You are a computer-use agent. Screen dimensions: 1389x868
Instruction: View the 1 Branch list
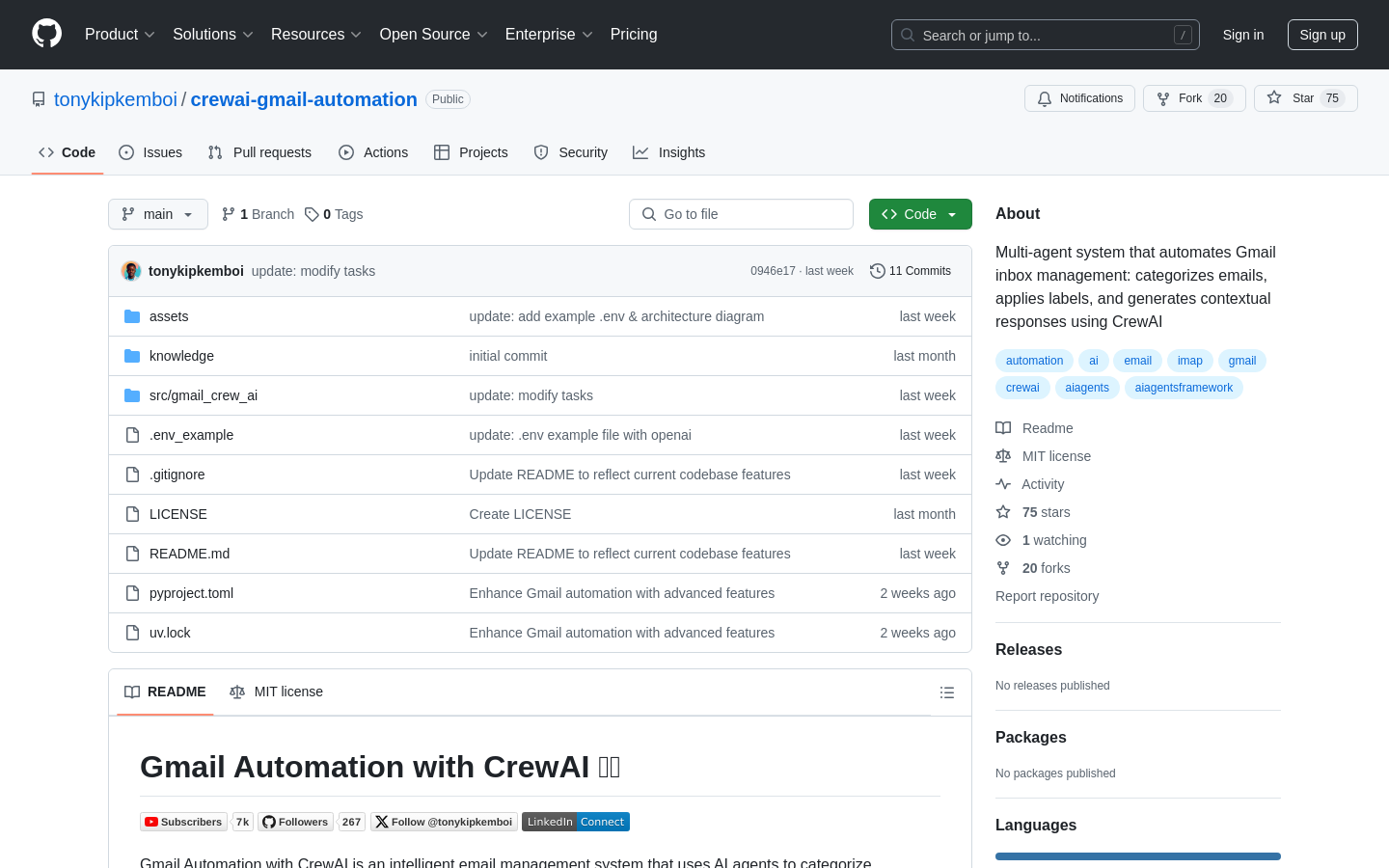coord(258,214)
